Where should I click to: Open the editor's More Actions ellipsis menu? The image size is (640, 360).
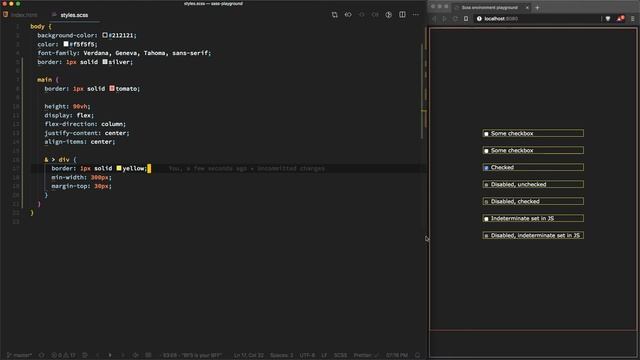point(416,15)
